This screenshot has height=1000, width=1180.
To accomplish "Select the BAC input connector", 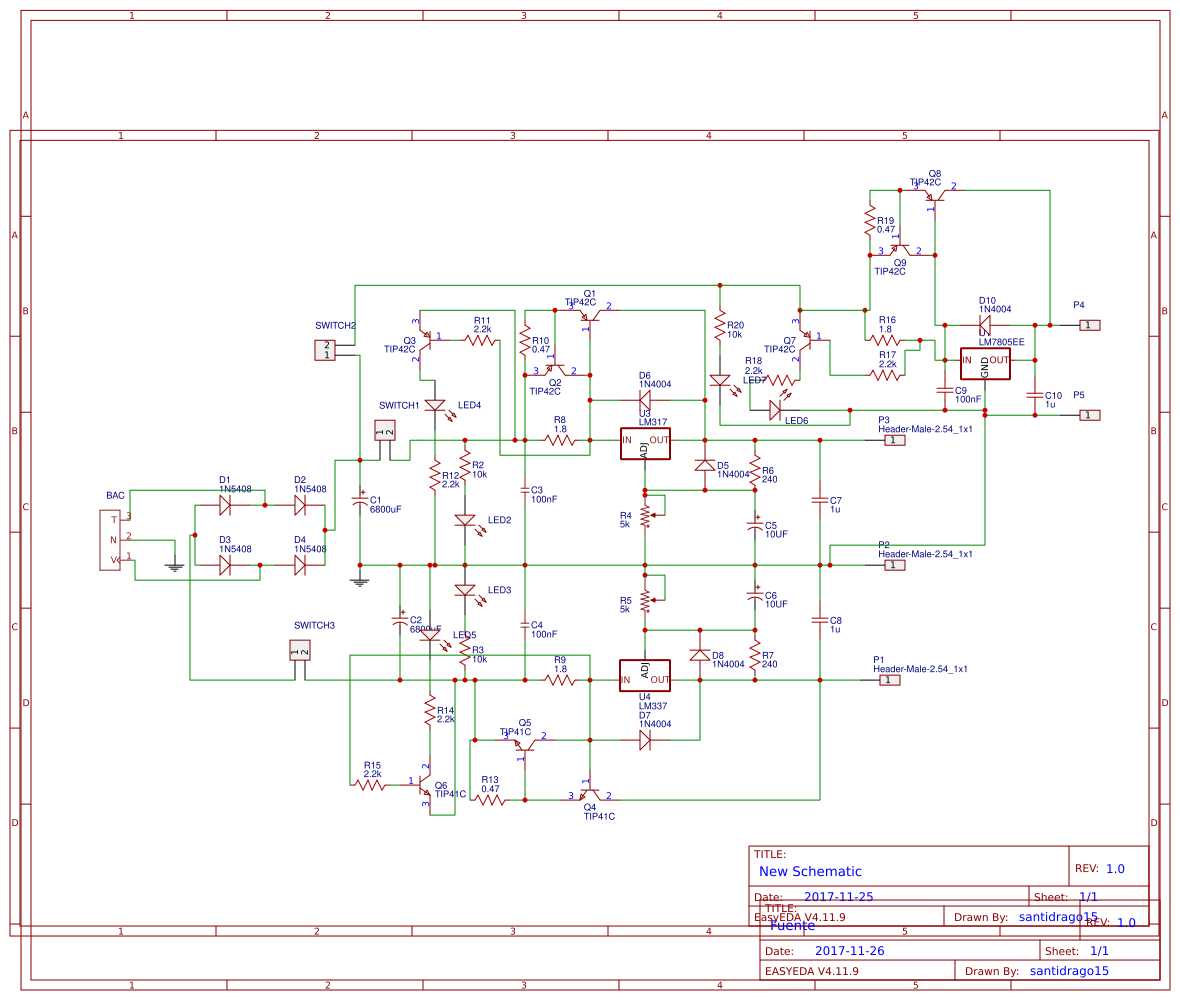I will pos(109,540).
